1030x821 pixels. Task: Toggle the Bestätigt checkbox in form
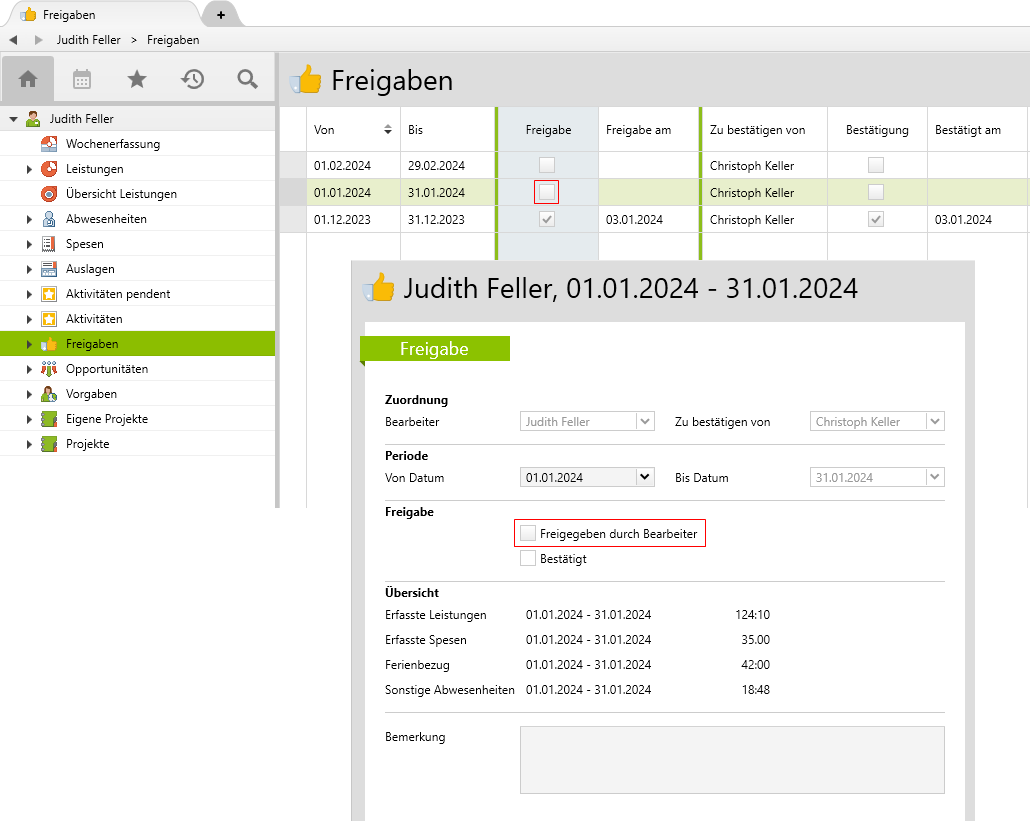pos(528,559)
